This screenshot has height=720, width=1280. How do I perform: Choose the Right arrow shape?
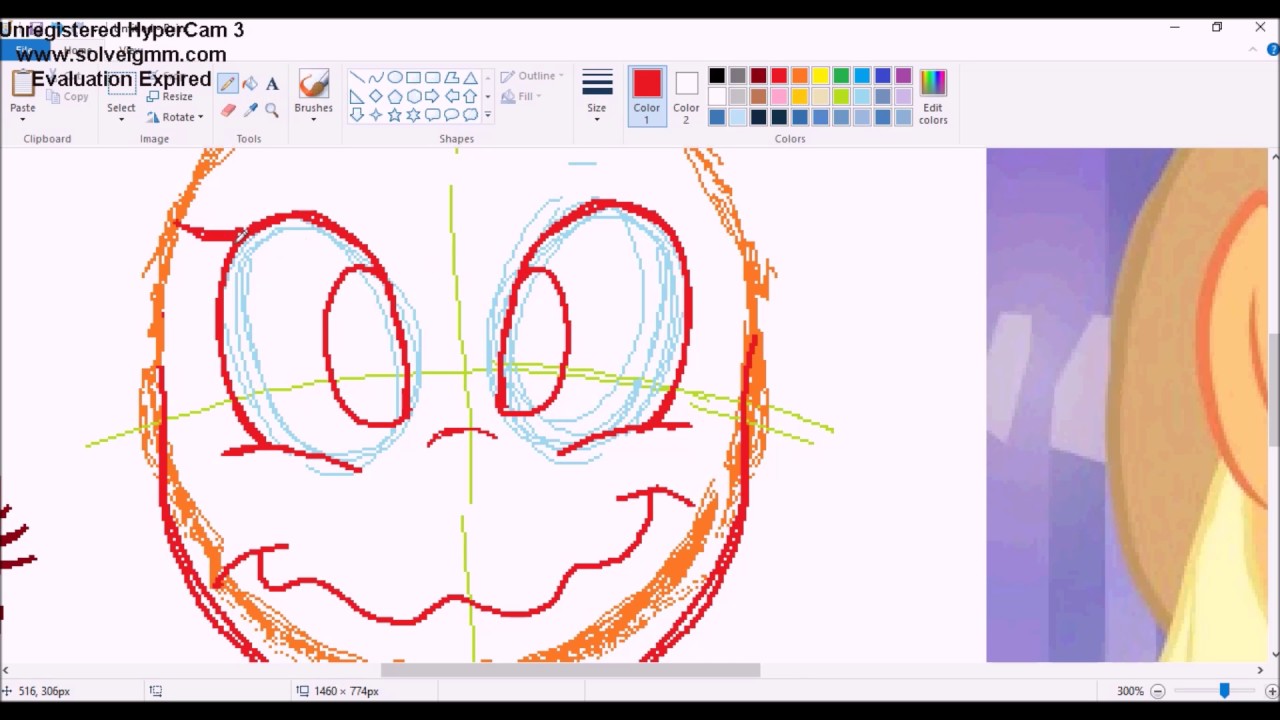(432, 96)
